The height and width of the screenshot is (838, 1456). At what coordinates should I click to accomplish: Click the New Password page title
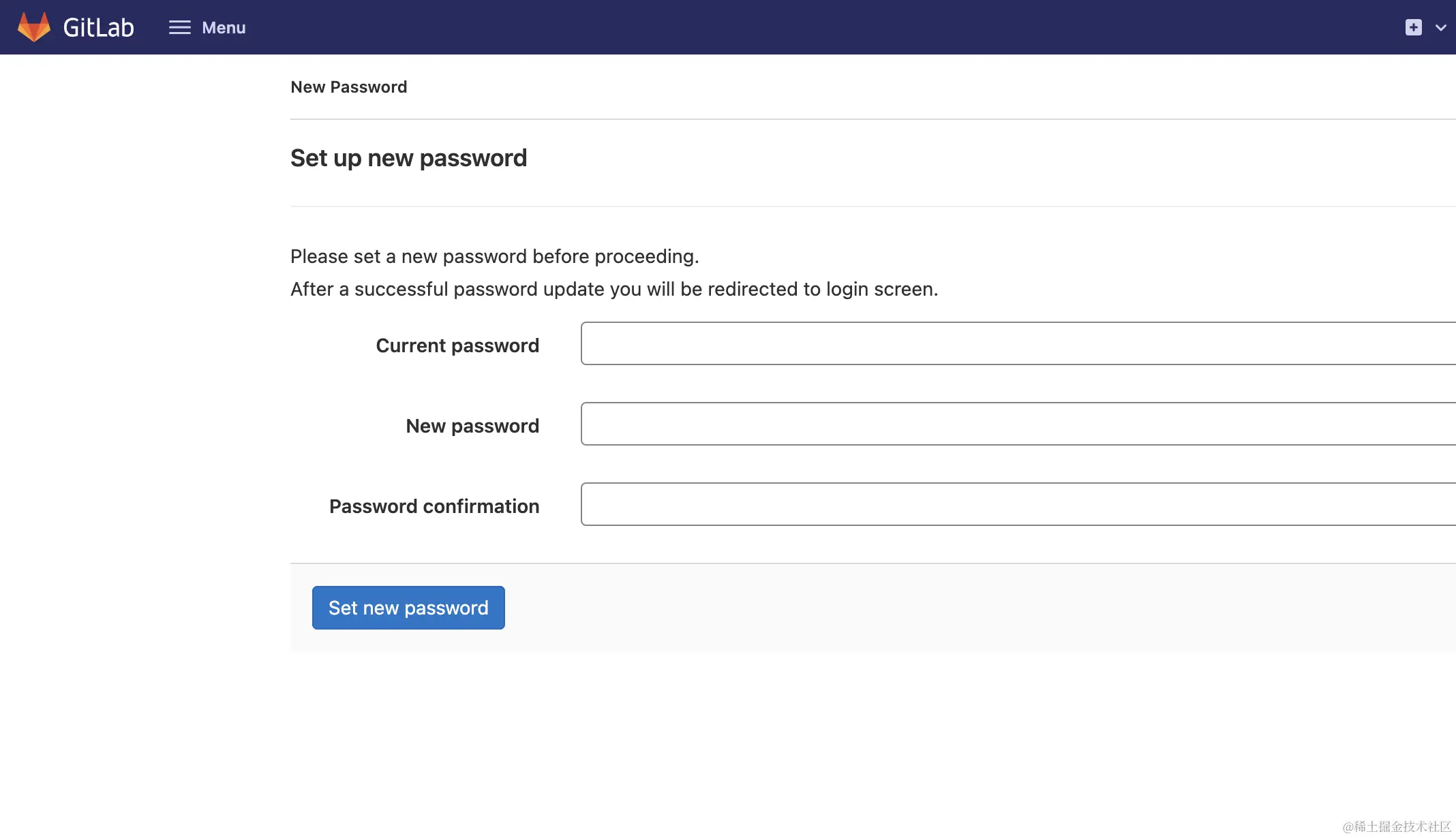[348, 87]
